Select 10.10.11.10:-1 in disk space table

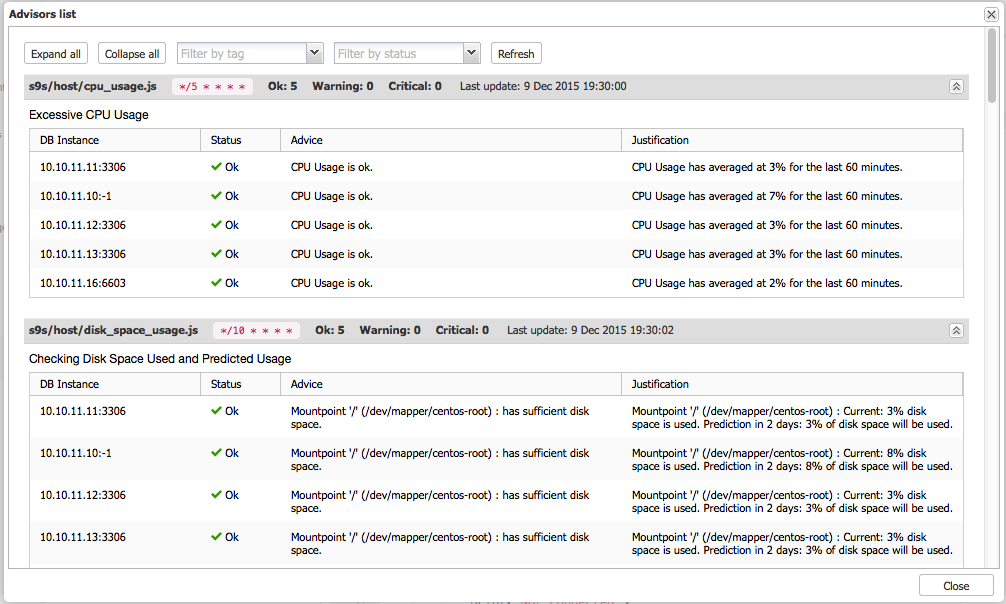click(x=76, y=453)
